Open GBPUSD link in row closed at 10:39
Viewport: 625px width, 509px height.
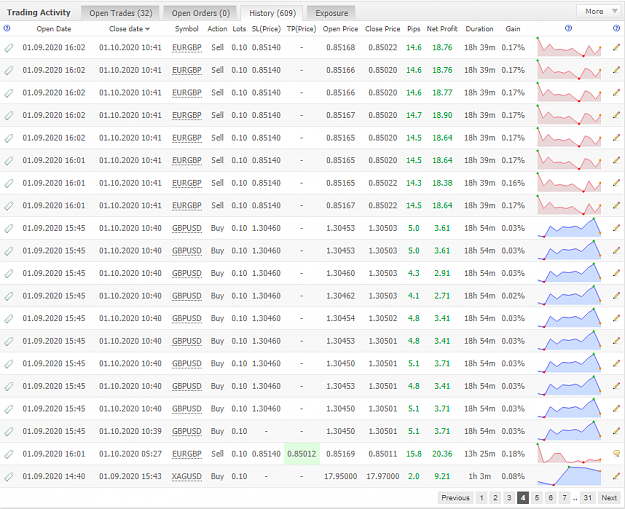187,431
